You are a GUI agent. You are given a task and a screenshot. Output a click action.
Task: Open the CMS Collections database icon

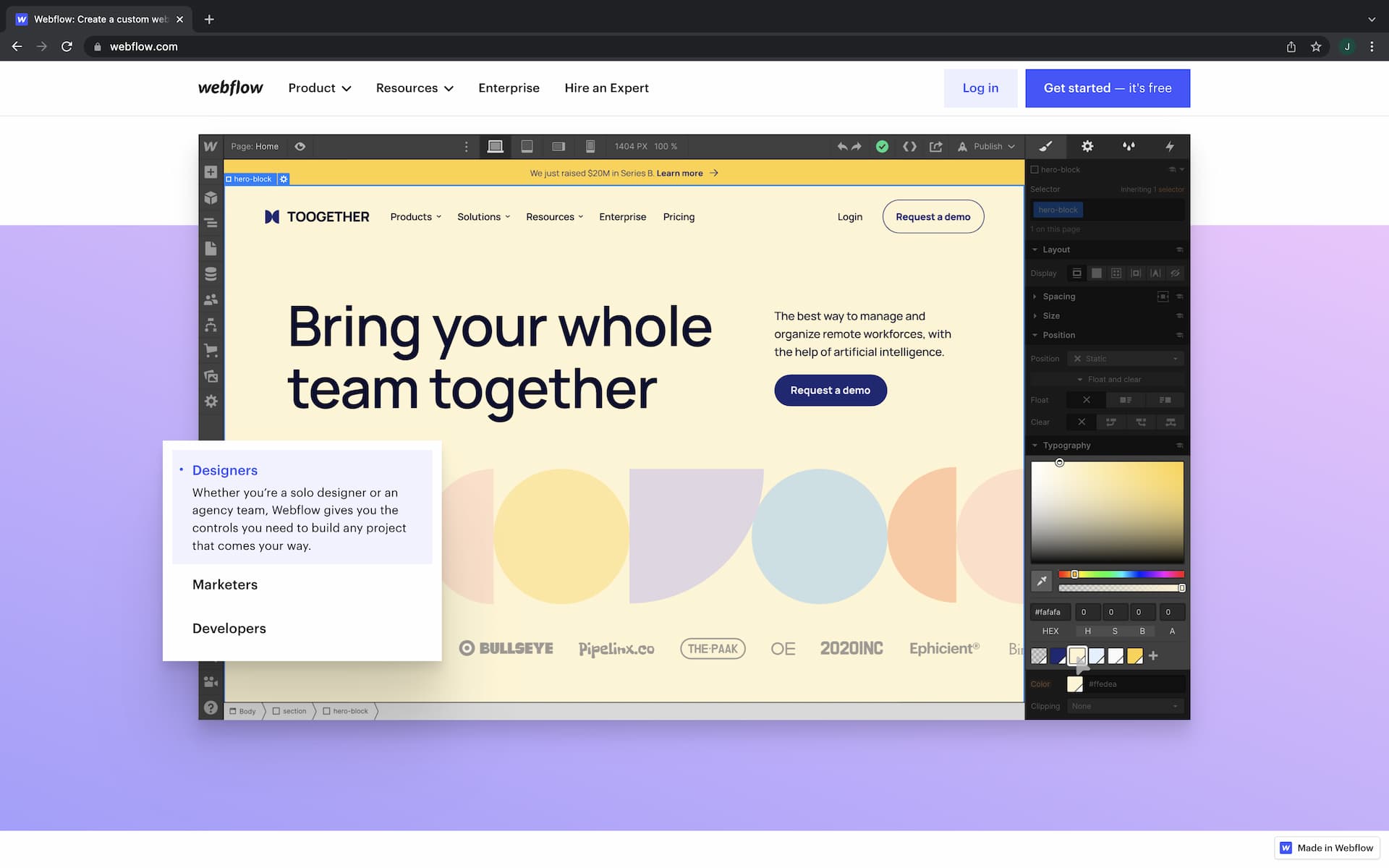[211, 274]
